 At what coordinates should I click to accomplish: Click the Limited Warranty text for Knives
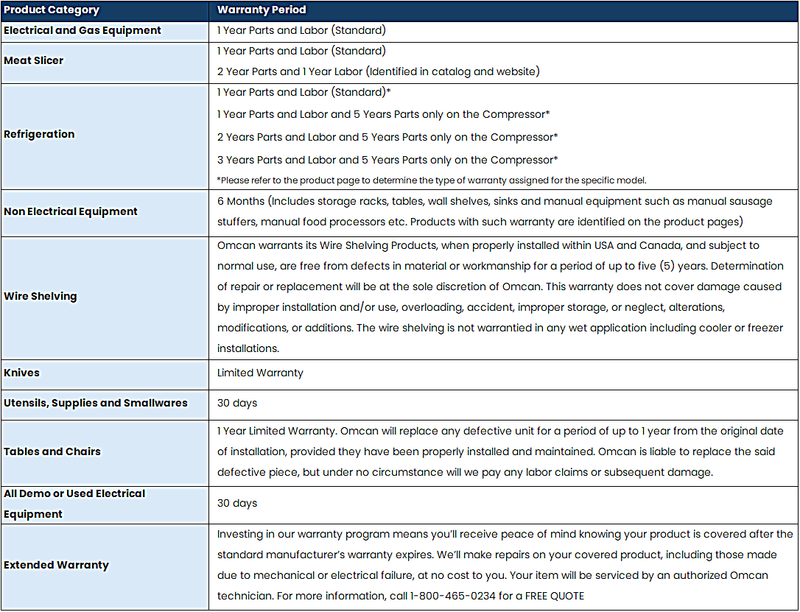point(260,373)
